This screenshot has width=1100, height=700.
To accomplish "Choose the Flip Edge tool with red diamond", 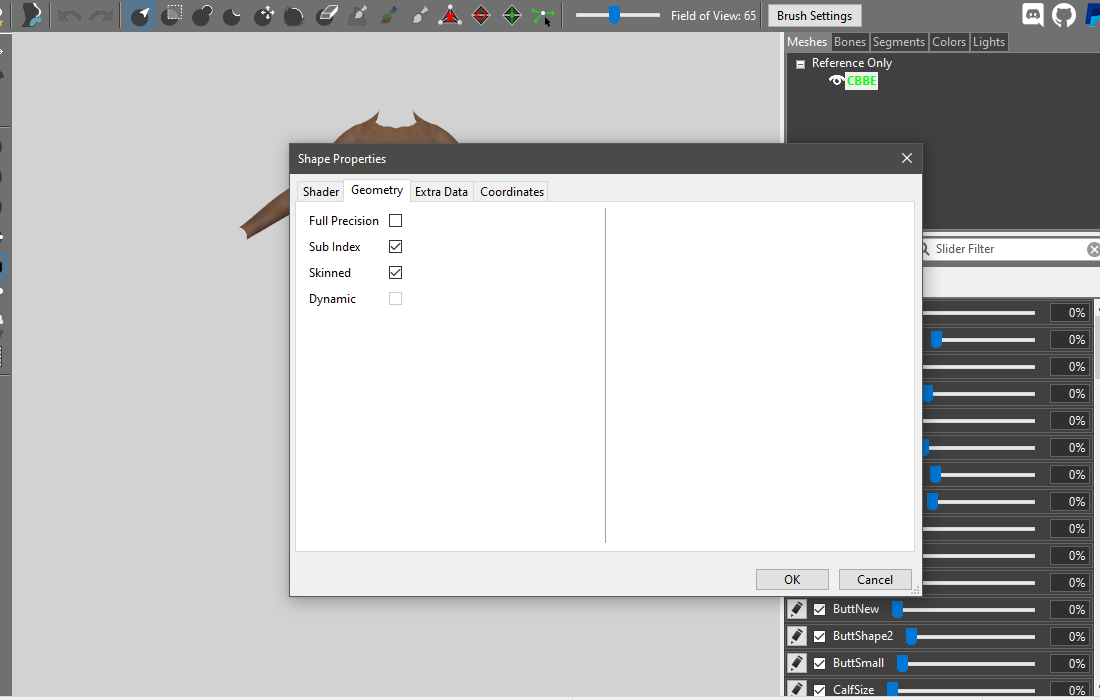I will (x=481, y=15).
